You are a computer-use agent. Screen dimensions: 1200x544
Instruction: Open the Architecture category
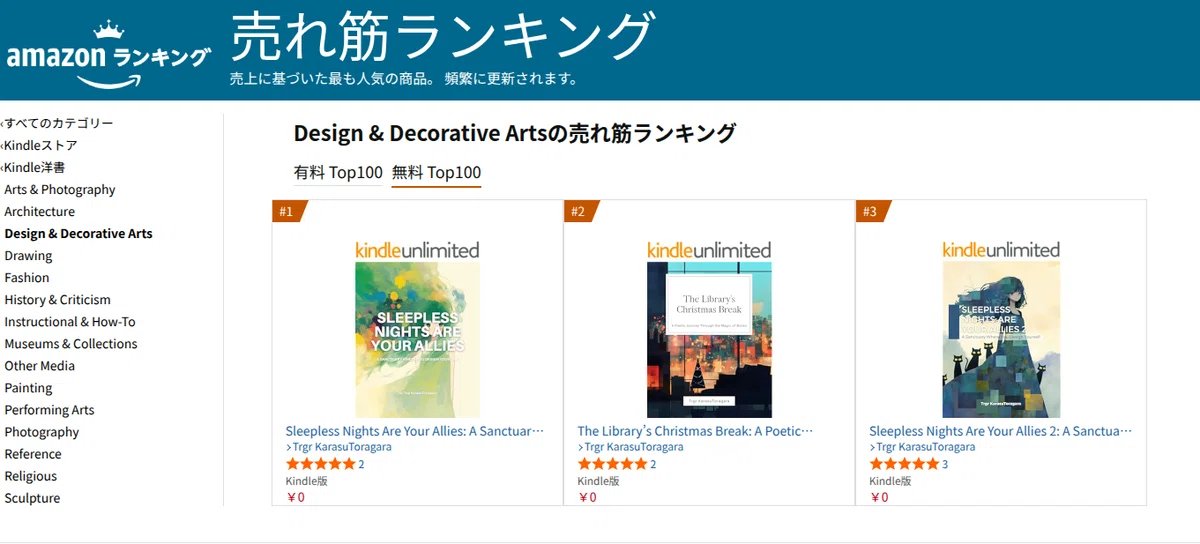click(x=40, y=211)
